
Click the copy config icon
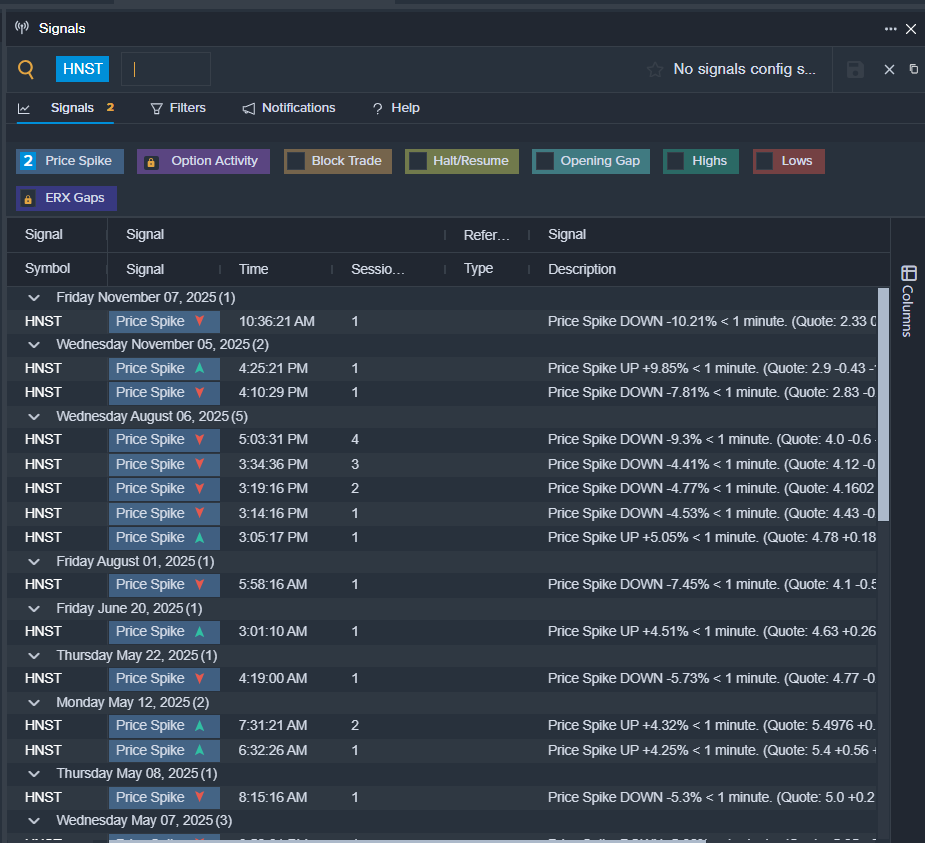pos(913,69)
